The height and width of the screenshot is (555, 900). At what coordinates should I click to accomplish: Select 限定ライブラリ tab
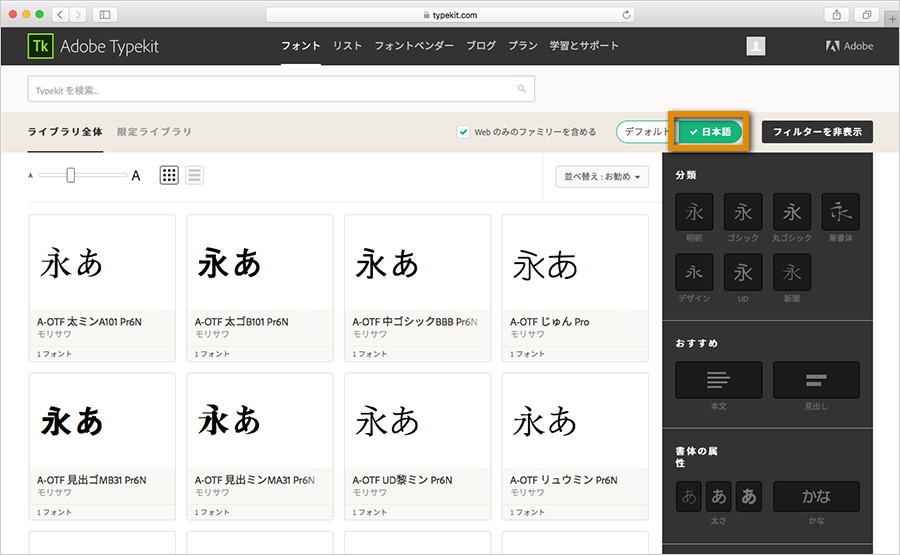coord(154,131)
